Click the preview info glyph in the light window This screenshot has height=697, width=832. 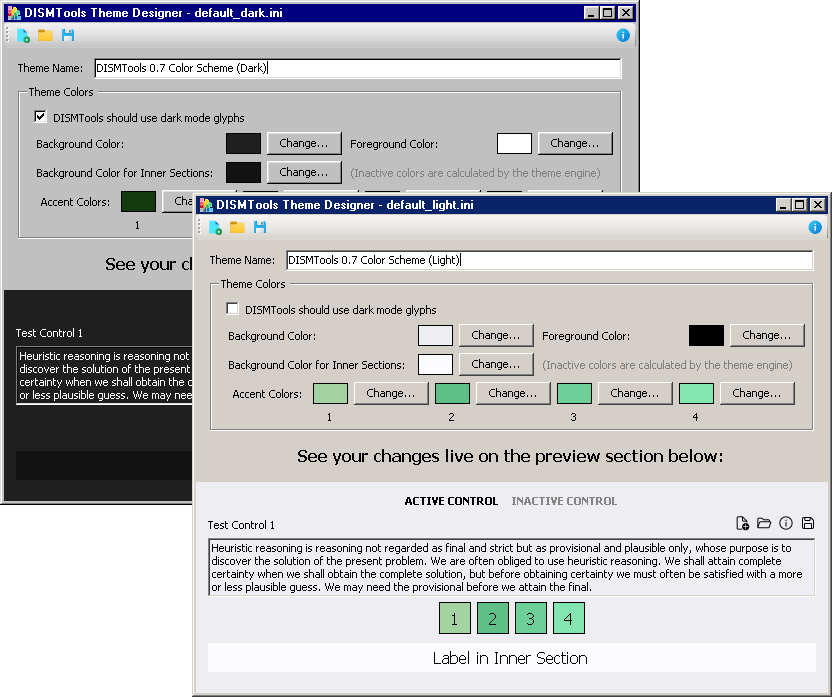click(x=786, y=524)
